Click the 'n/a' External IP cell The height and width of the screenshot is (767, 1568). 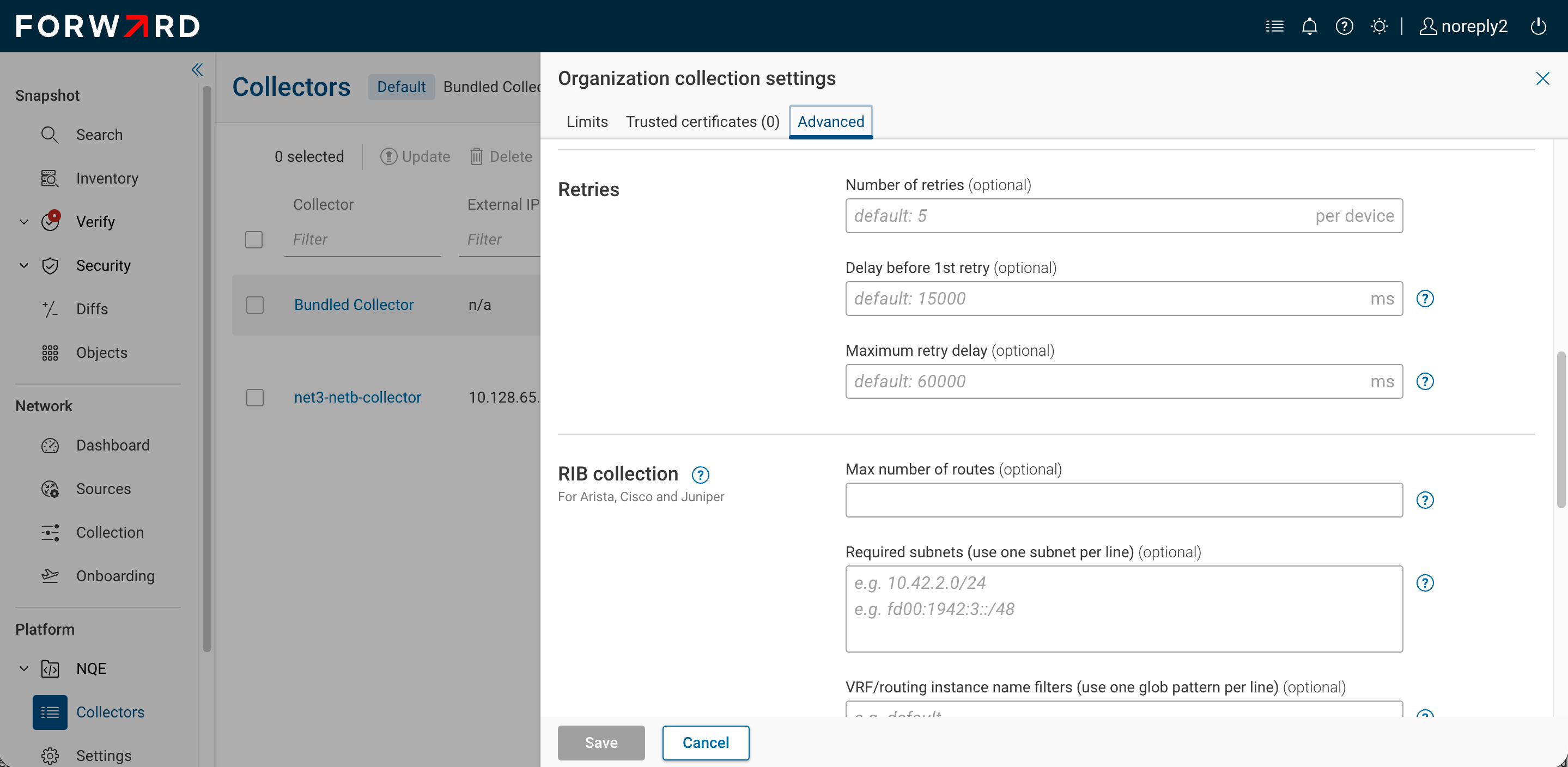pos(479,305)
